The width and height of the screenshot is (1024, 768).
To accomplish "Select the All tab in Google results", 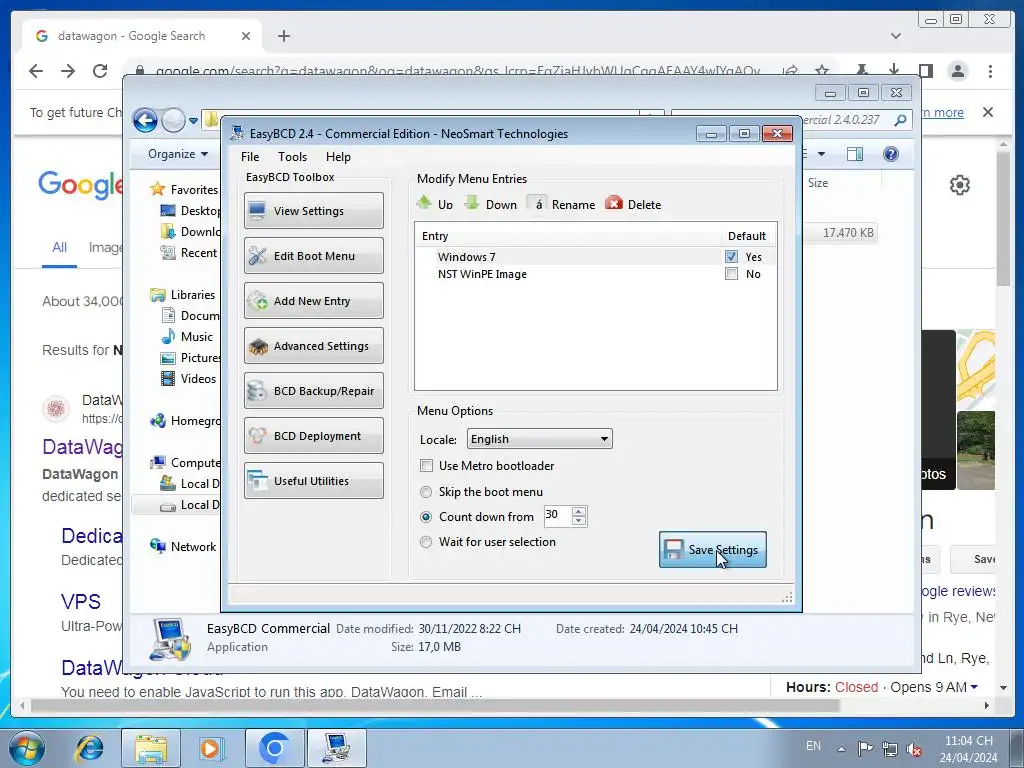I will (x=59, y=248).
